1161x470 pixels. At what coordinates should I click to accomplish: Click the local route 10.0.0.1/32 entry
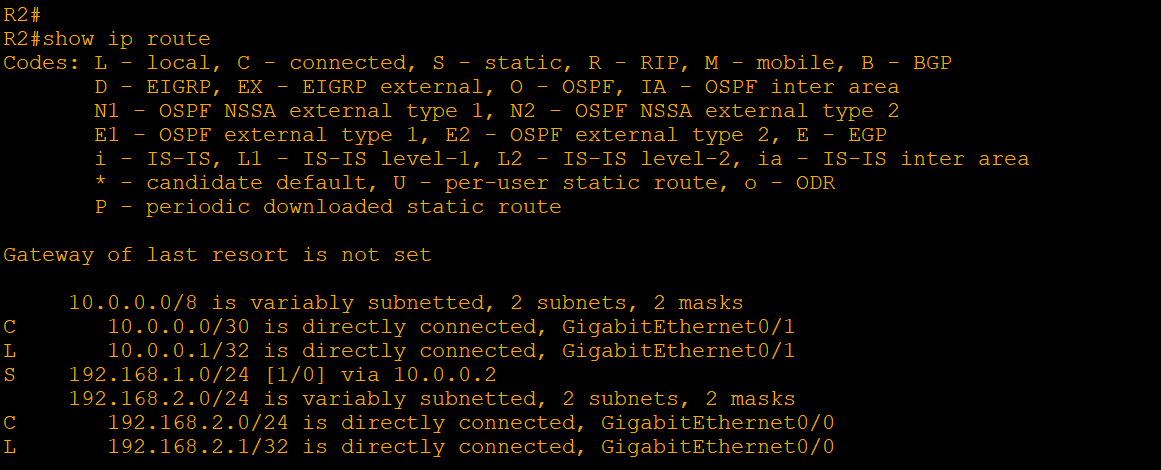point(186,351)
